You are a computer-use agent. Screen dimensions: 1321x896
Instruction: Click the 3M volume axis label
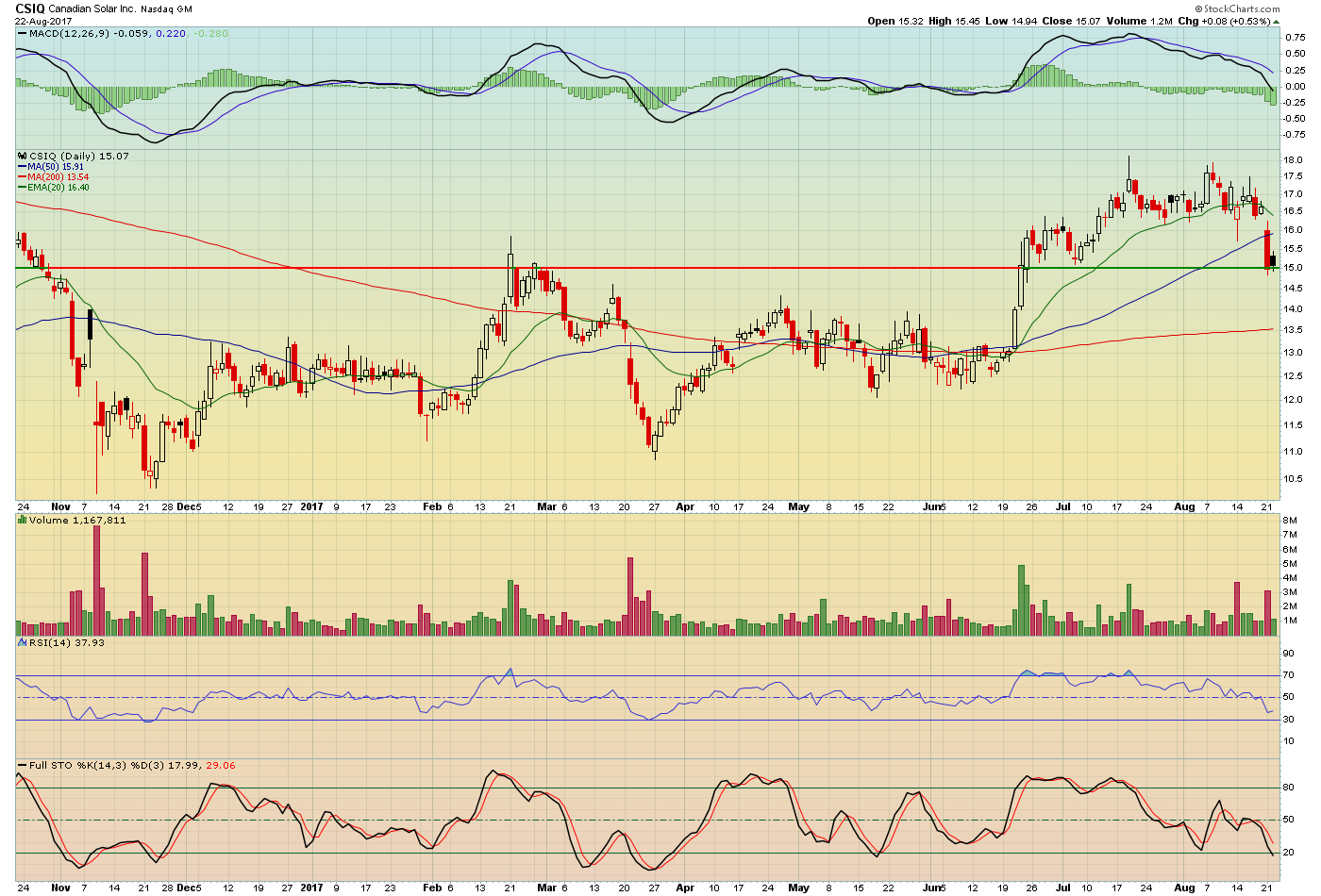pyautogui.click(x=1290, y=592)
